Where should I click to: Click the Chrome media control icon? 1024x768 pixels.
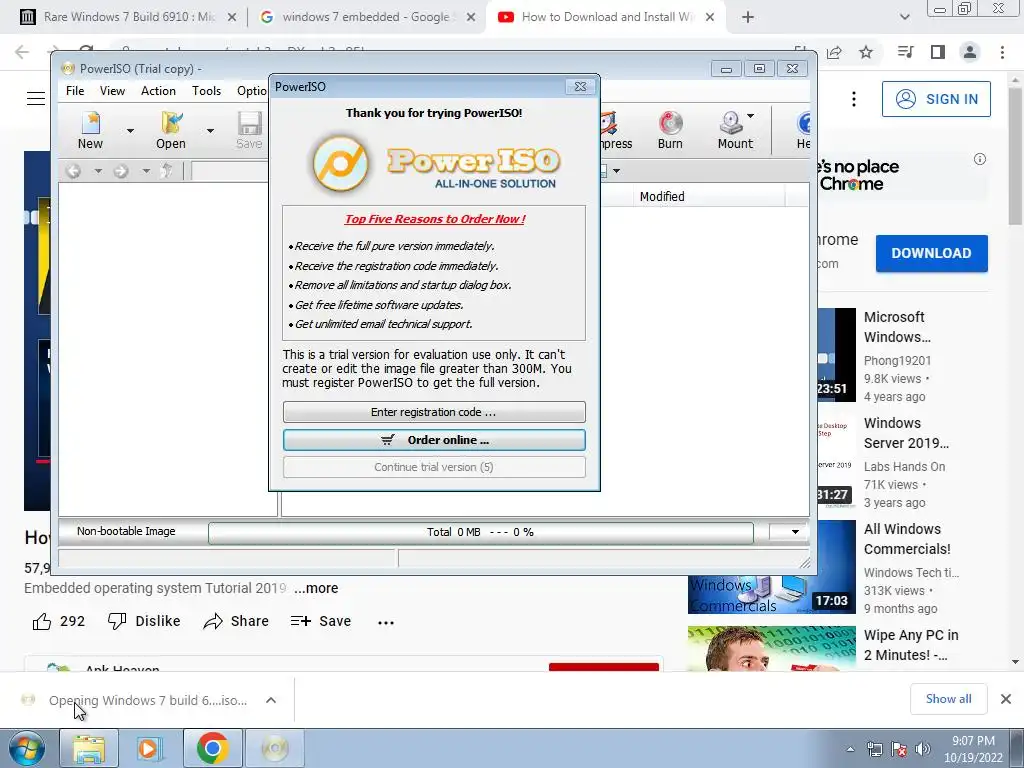pos(905,52)
